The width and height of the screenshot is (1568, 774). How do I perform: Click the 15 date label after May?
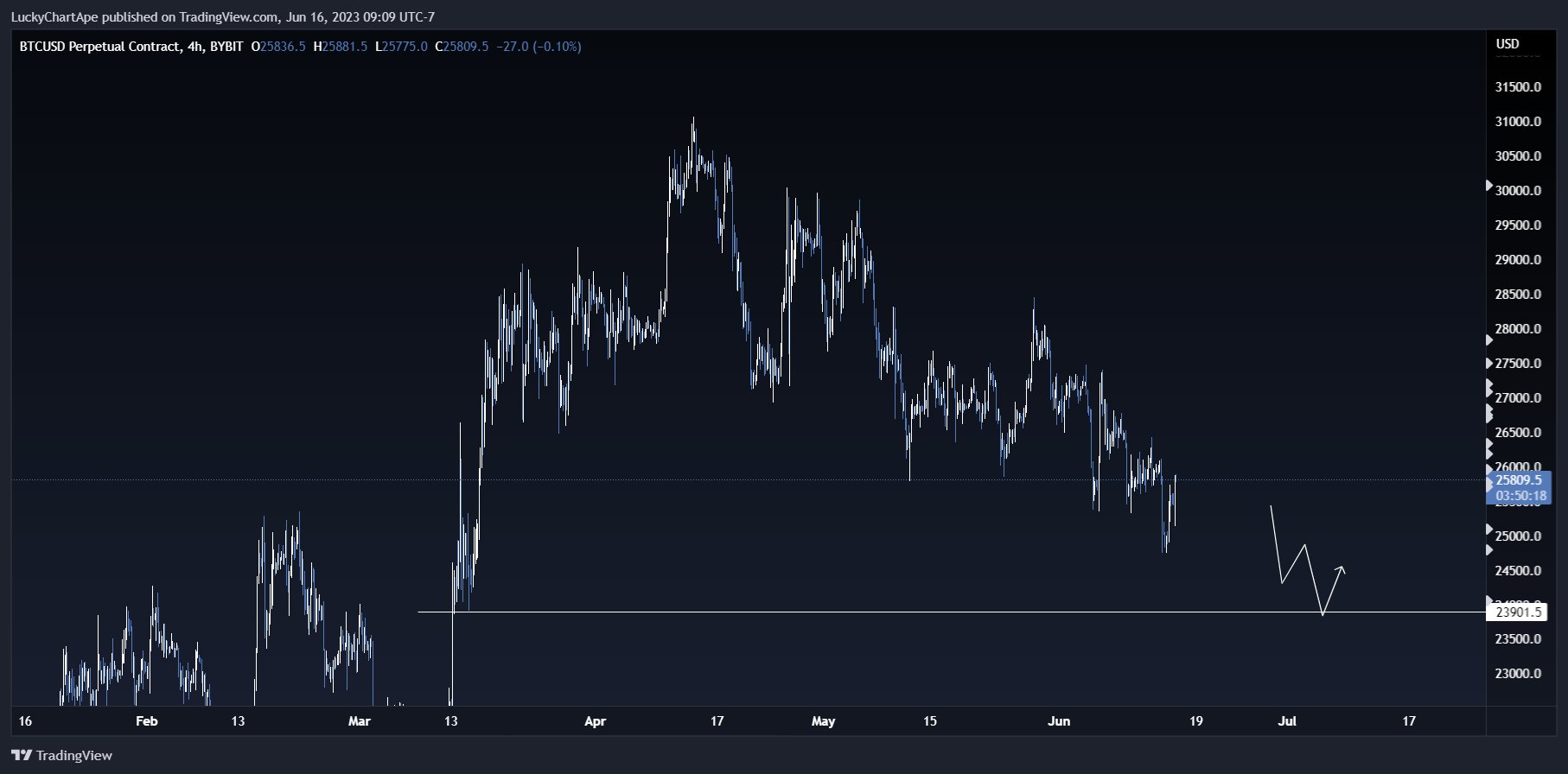930,721
